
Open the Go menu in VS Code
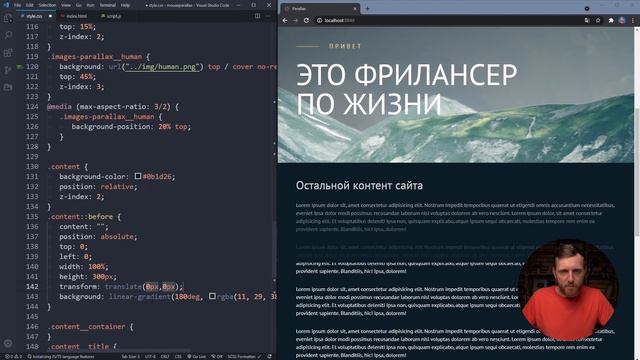click(79, 5)
